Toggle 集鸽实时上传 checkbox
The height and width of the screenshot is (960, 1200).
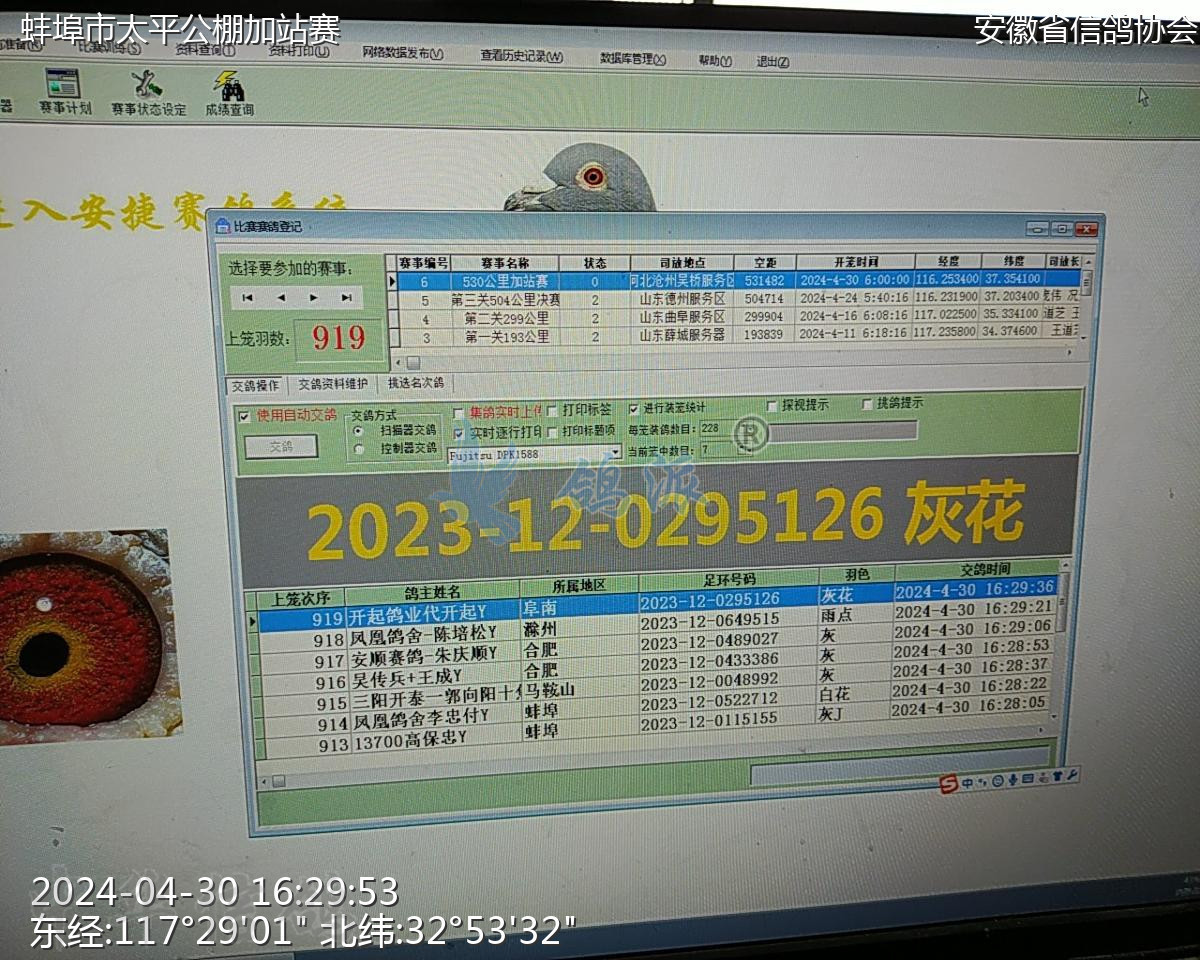click(x=459, y=412)
